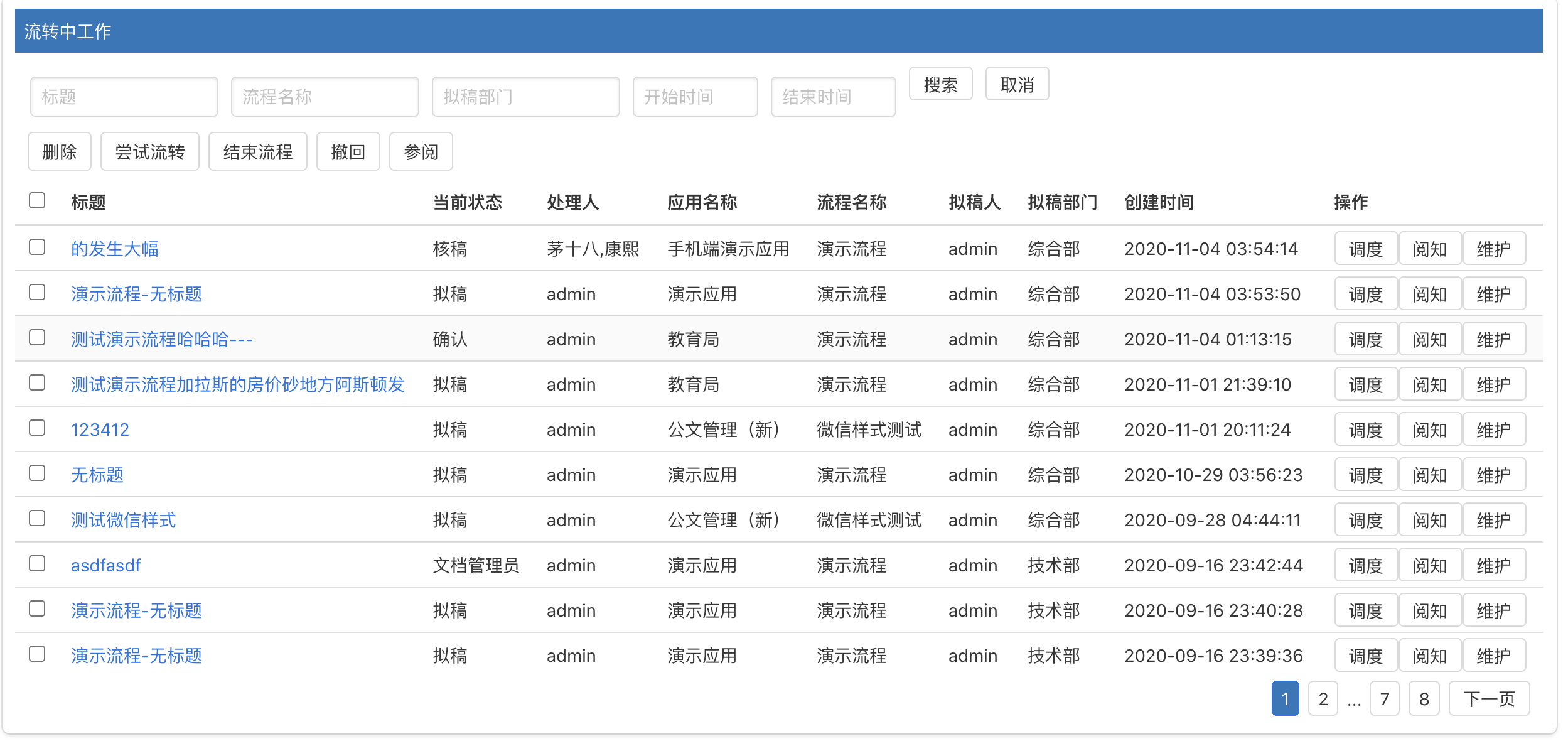Screen dimensions: 1568x746
Task: Click the 搜索 button
Action: [941, 84]
